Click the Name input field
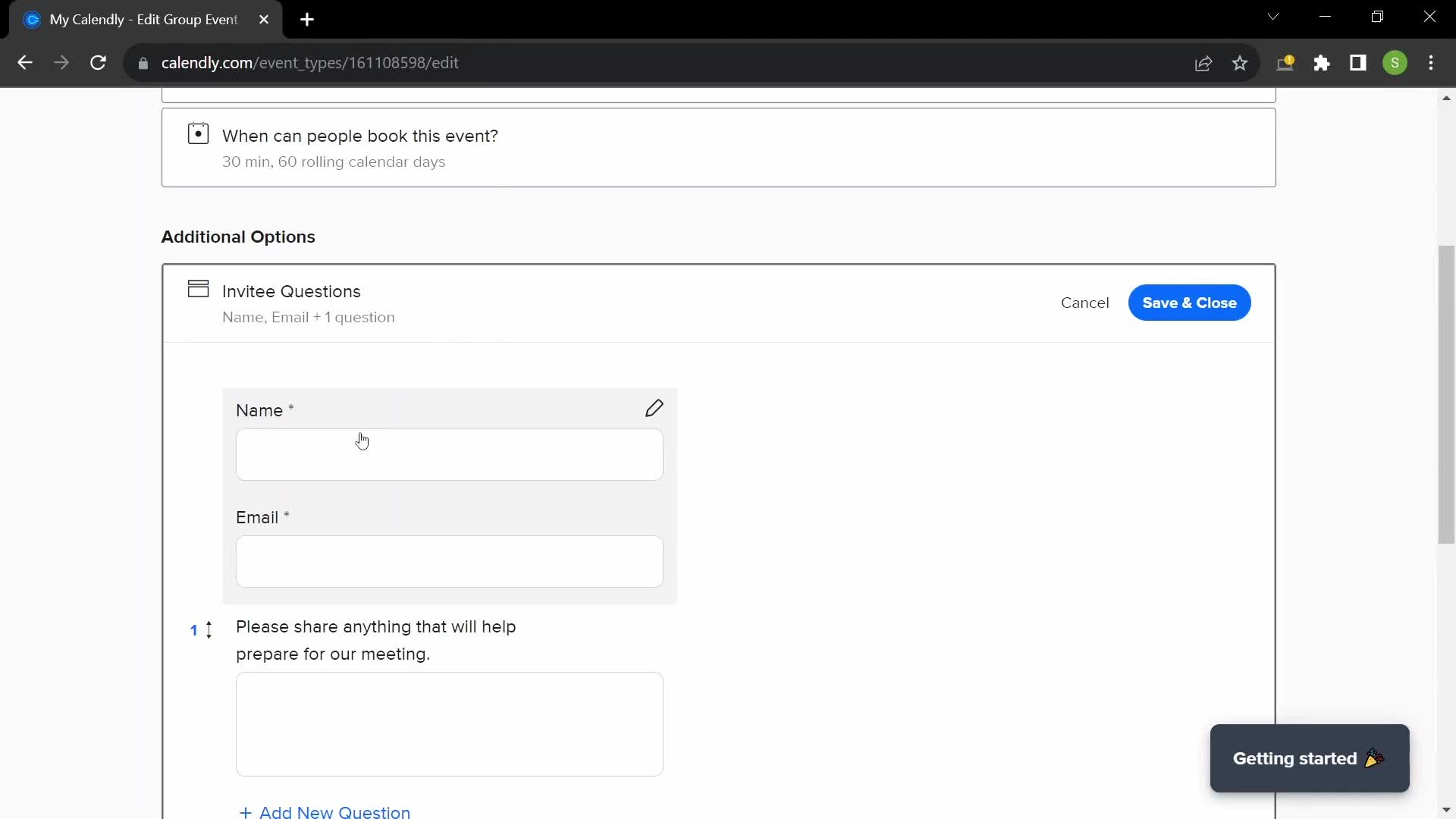 [450, 454]
